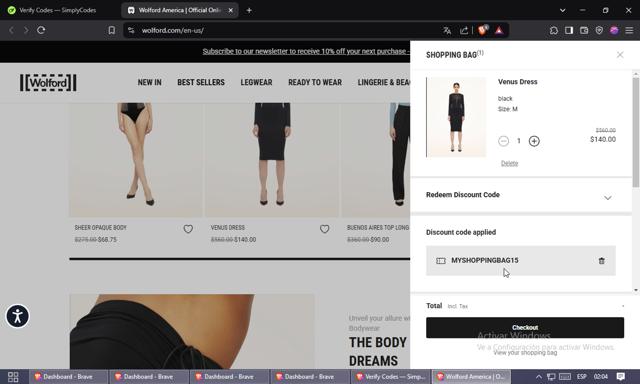Switch to Verify Codes — SimplyCodes tab
Image resolution: width=640 pixels, height=384 pixels.
pos(58,10)
